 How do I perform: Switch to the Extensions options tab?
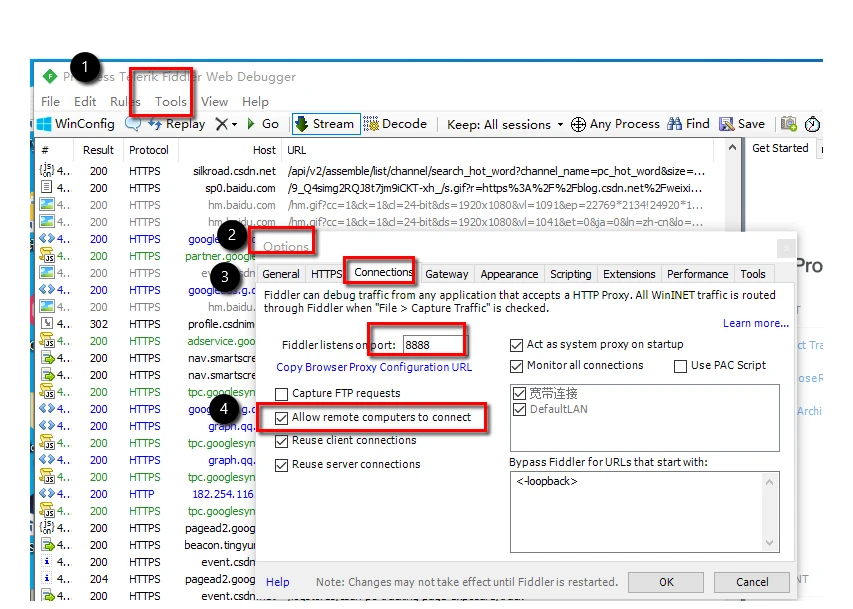629,274
